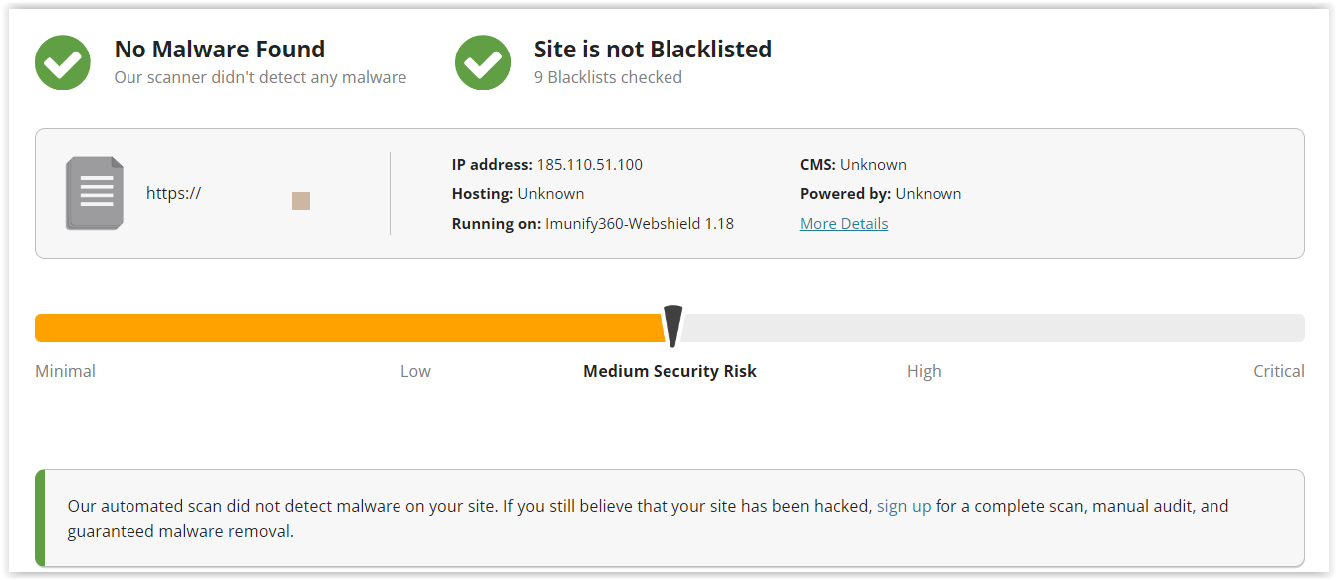
Task: Click the small tan square beside the URL
Action: click(301, 201)
